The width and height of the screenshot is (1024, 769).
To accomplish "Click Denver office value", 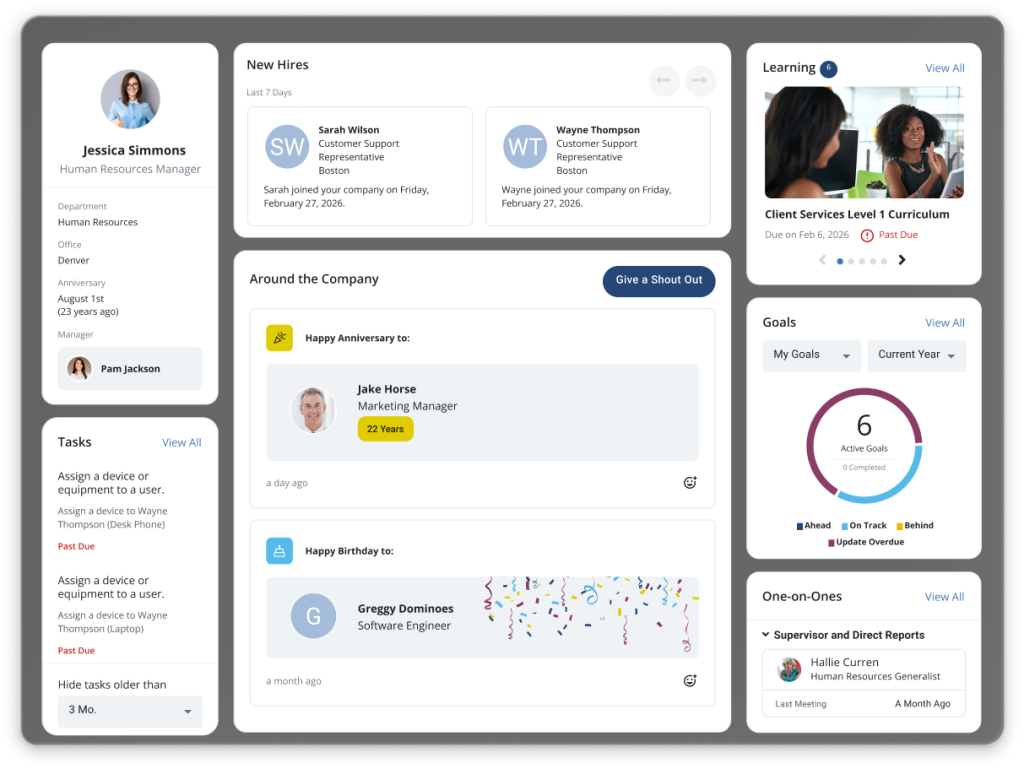I will pos(73,260).
